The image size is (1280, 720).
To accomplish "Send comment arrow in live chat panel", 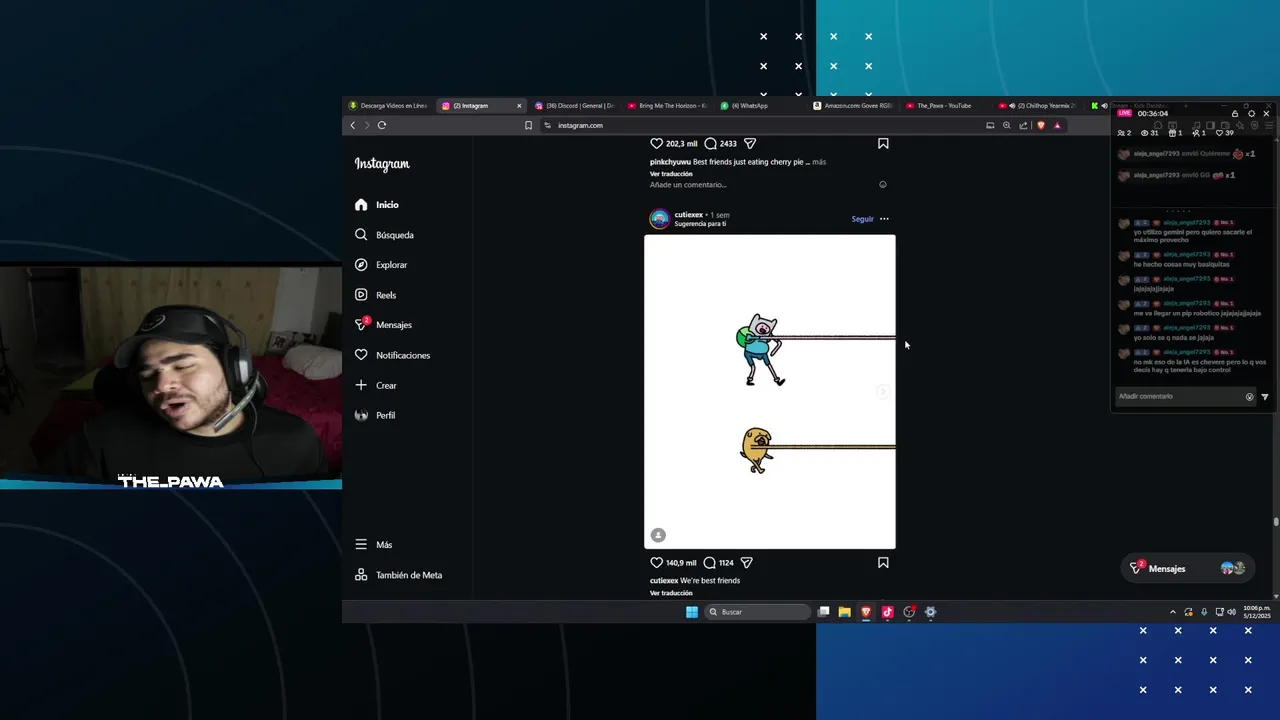I will tap(1264, 397).
